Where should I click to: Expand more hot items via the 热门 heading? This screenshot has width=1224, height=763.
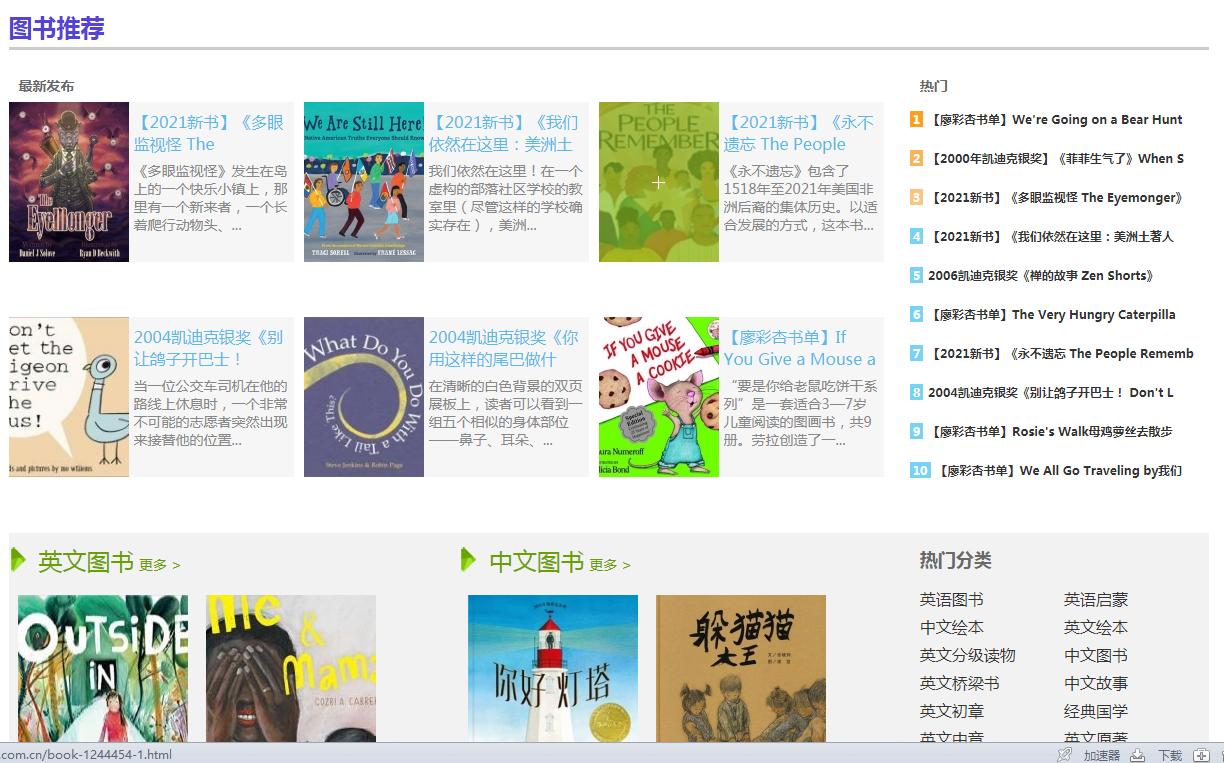(933, 86)
